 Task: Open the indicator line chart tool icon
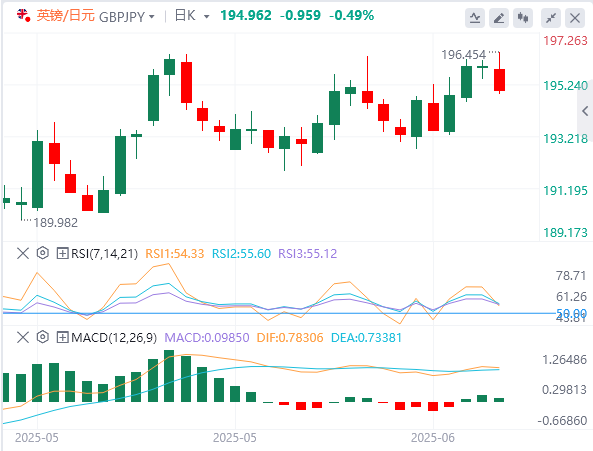tap(475, 17)
